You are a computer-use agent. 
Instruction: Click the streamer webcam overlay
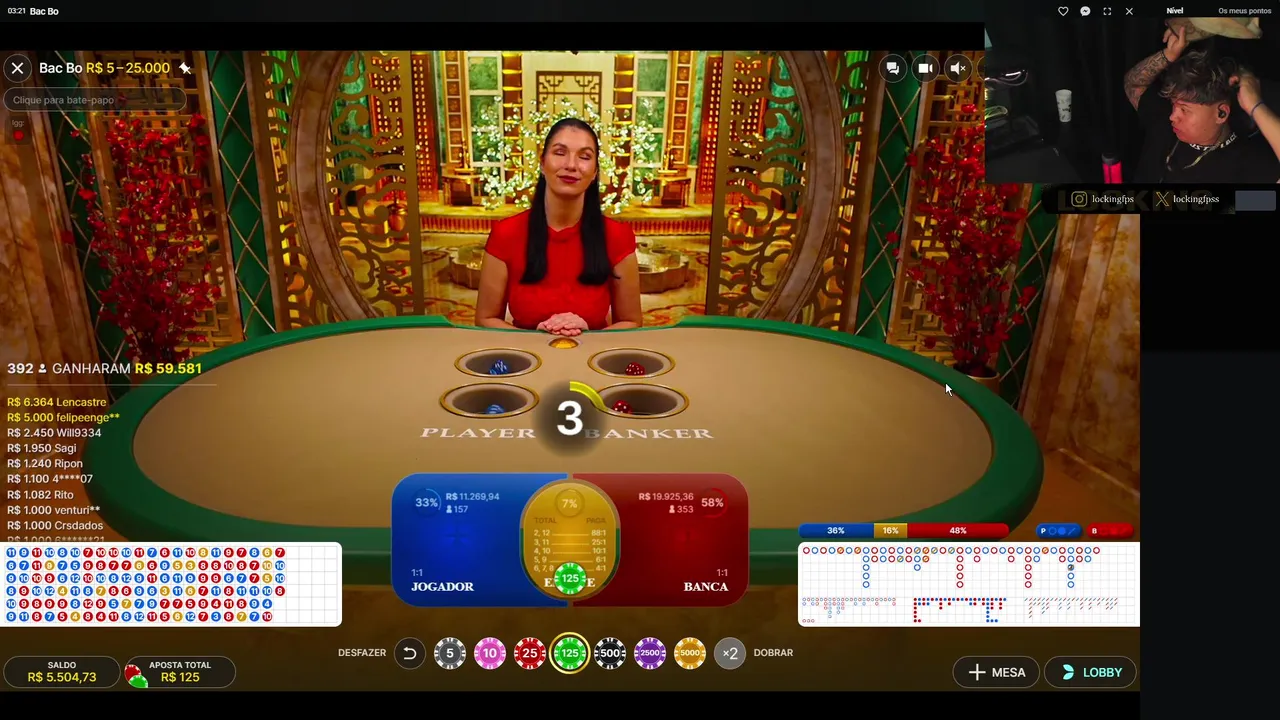pyautogui.click(x=1132, y=103)
